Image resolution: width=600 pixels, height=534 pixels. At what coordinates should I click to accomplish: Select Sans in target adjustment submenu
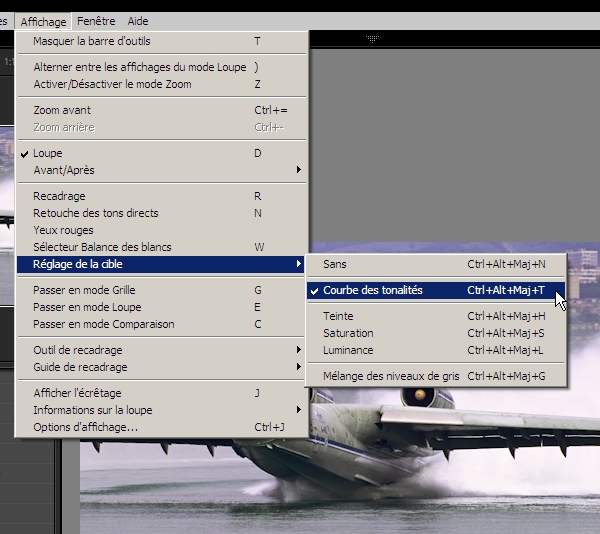click(x=436, y=264)
